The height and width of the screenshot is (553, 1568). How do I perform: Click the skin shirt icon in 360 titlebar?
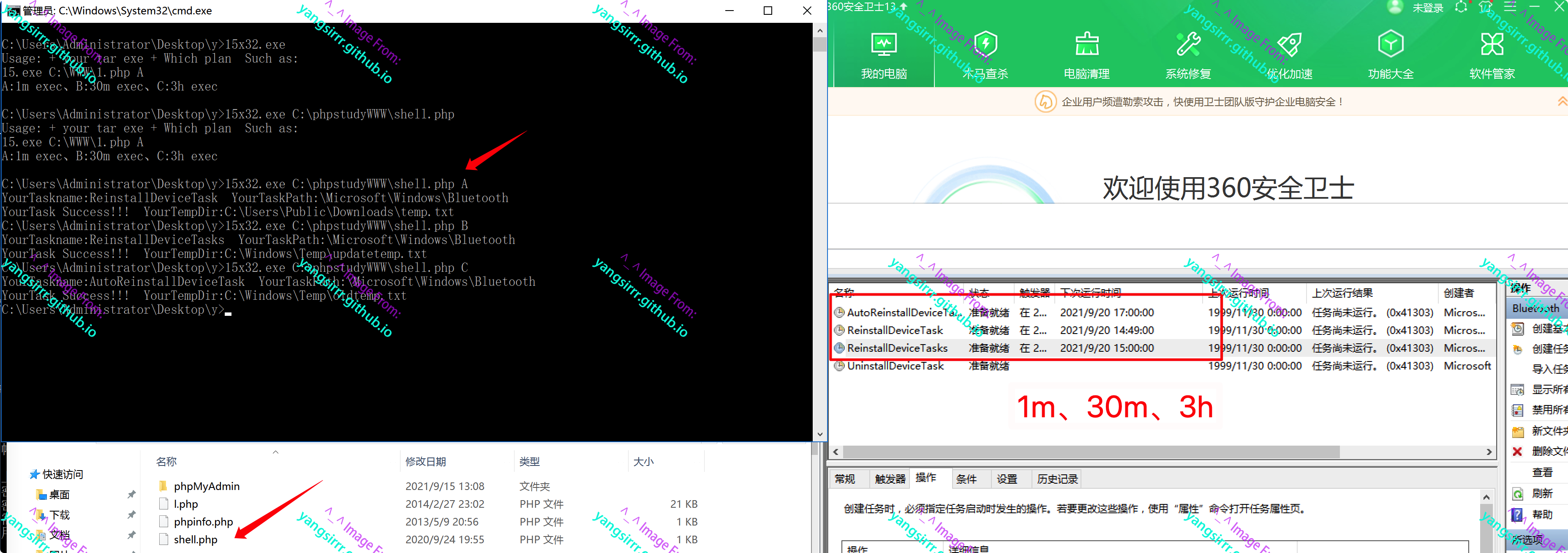coord(1486,7)
